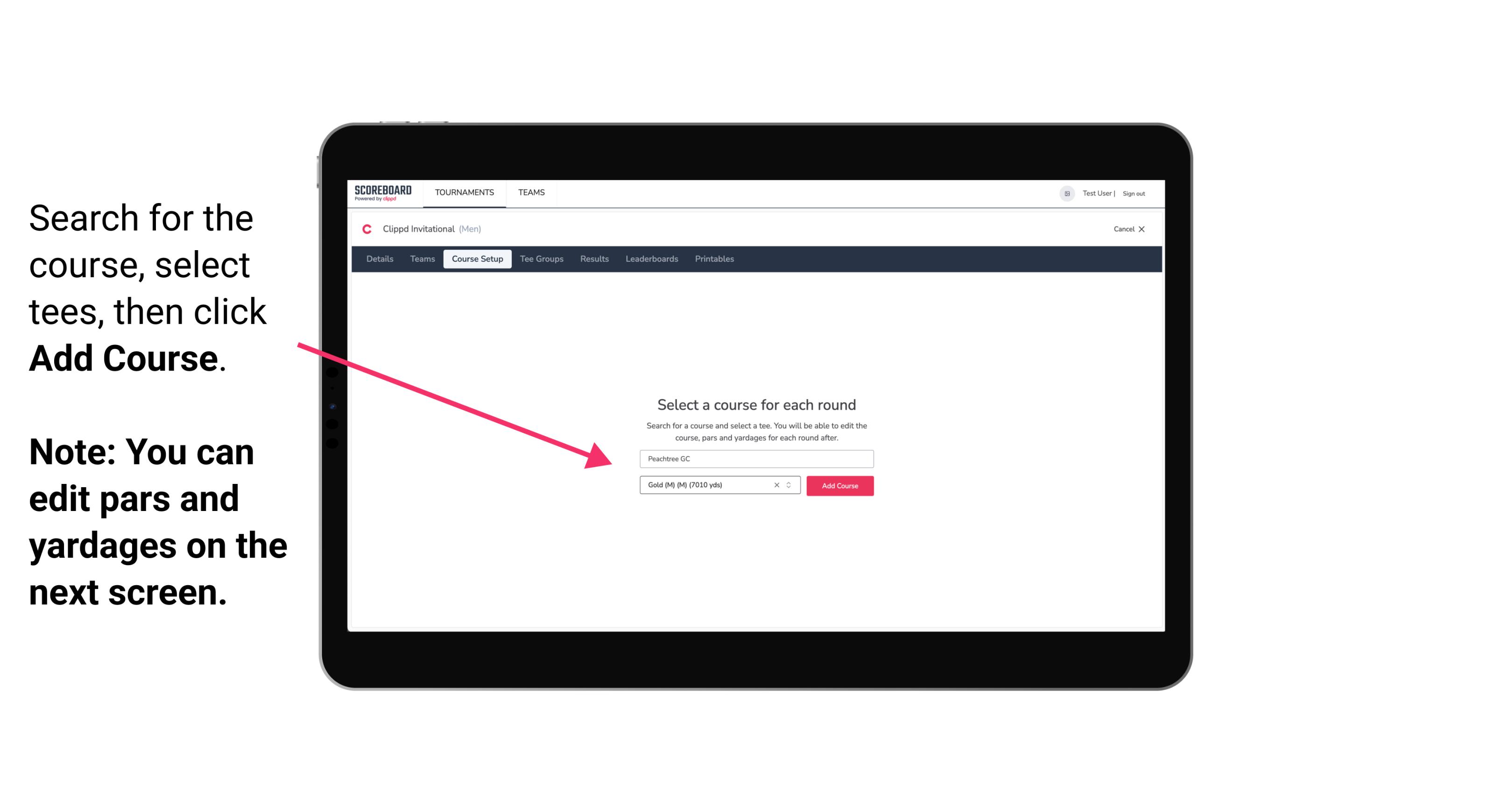Expand the course search field suggestions
Viewport: 1510px width, 812px height.
coord(755,458)
